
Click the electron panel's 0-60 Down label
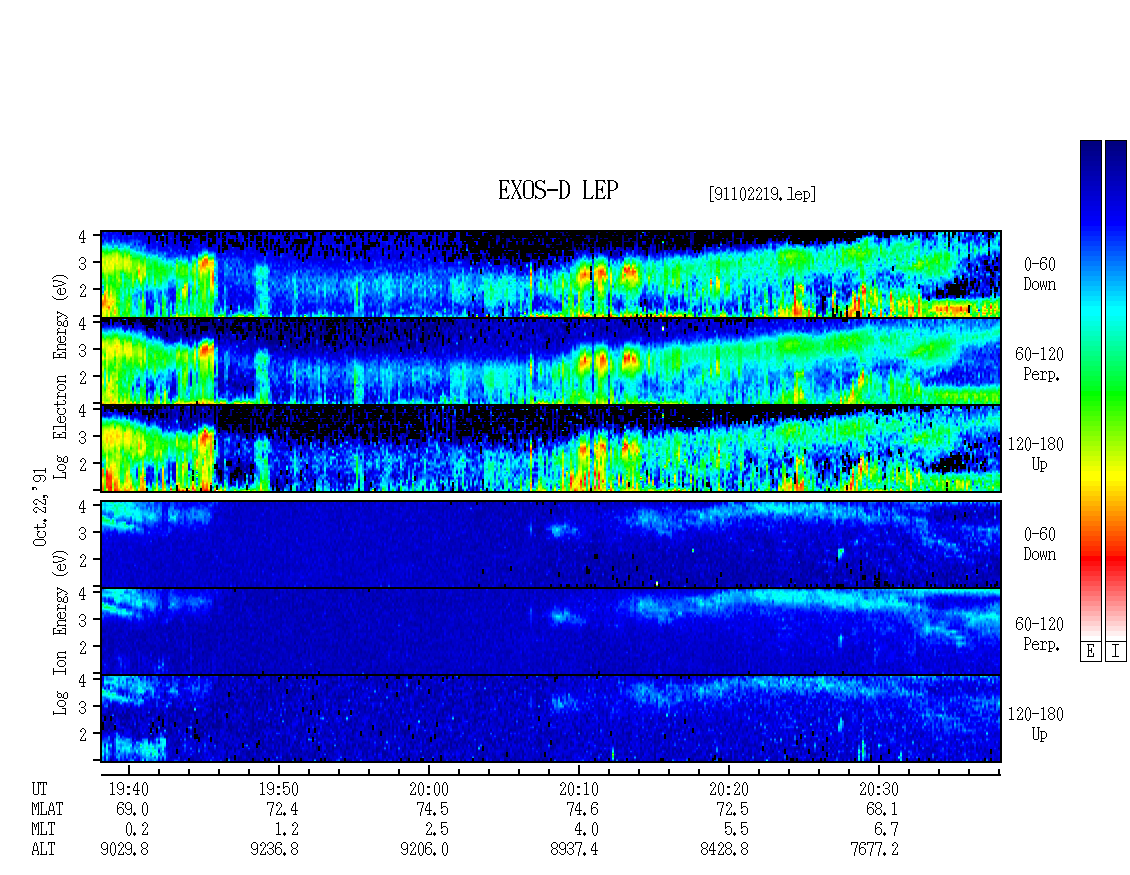coord(1039,274)
